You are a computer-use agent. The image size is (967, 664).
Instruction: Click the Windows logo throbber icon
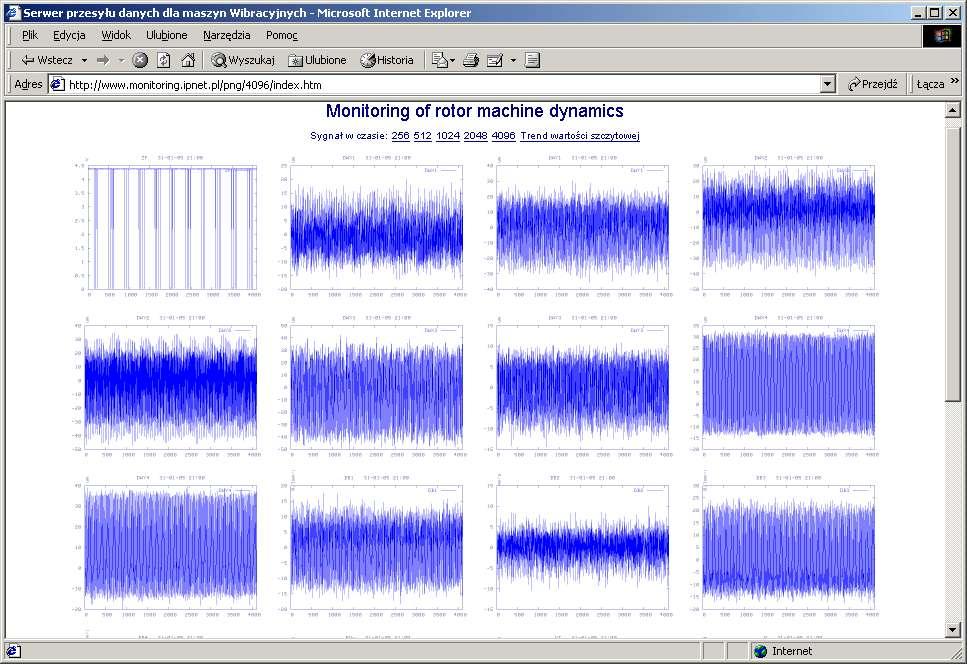[x=941, y=35]
